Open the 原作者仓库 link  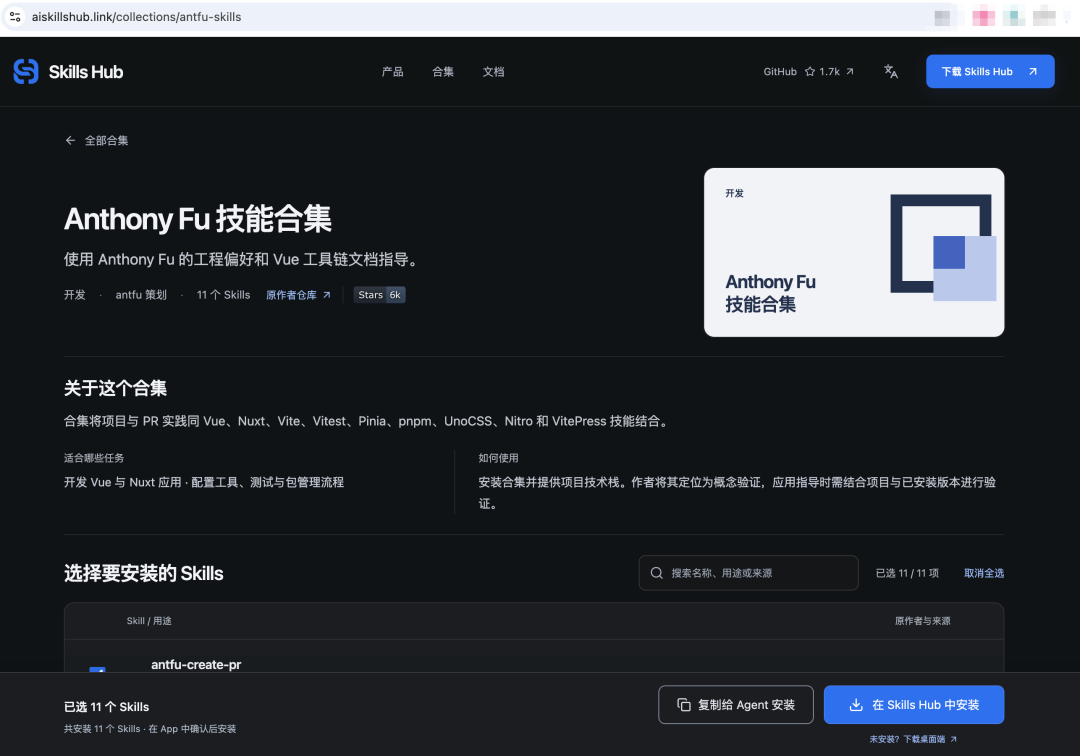click(x=298, y=295)
